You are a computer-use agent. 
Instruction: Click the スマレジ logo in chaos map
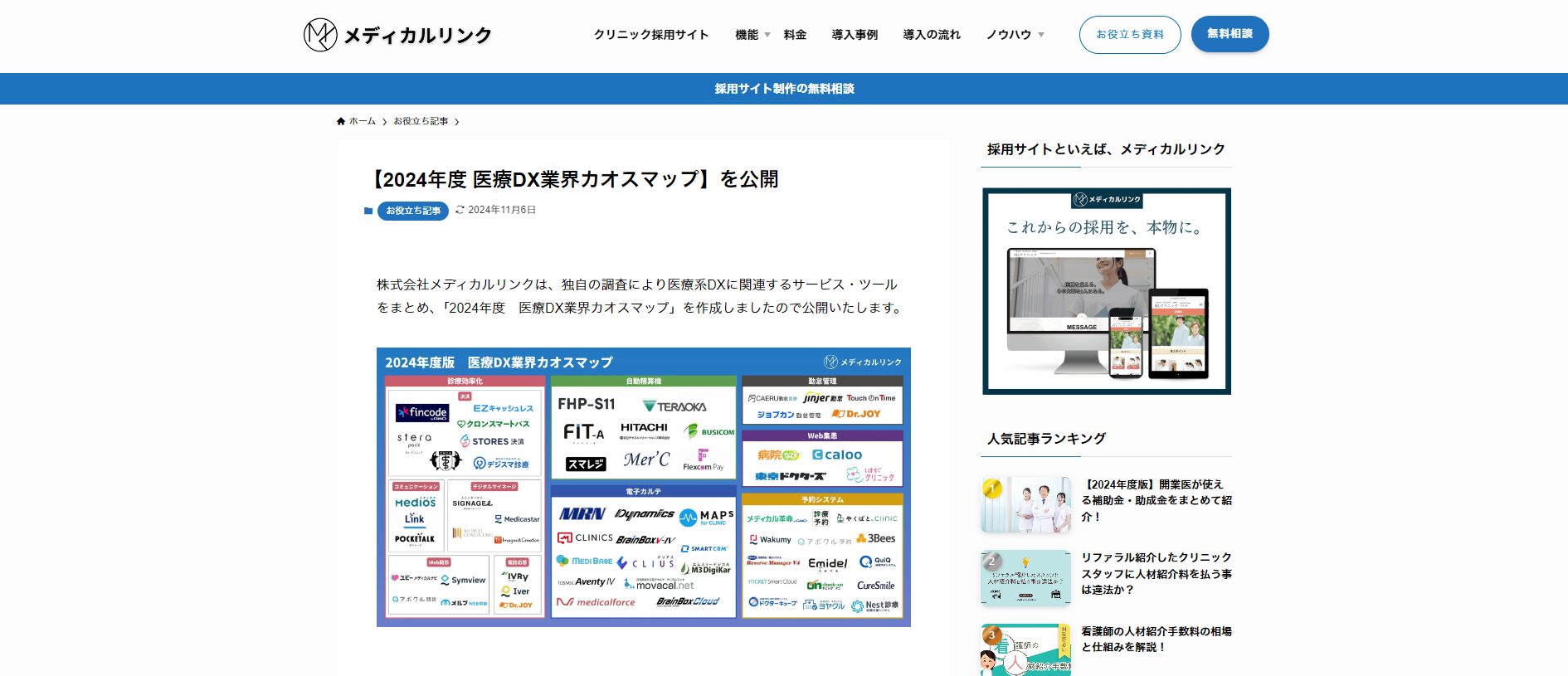586,464
